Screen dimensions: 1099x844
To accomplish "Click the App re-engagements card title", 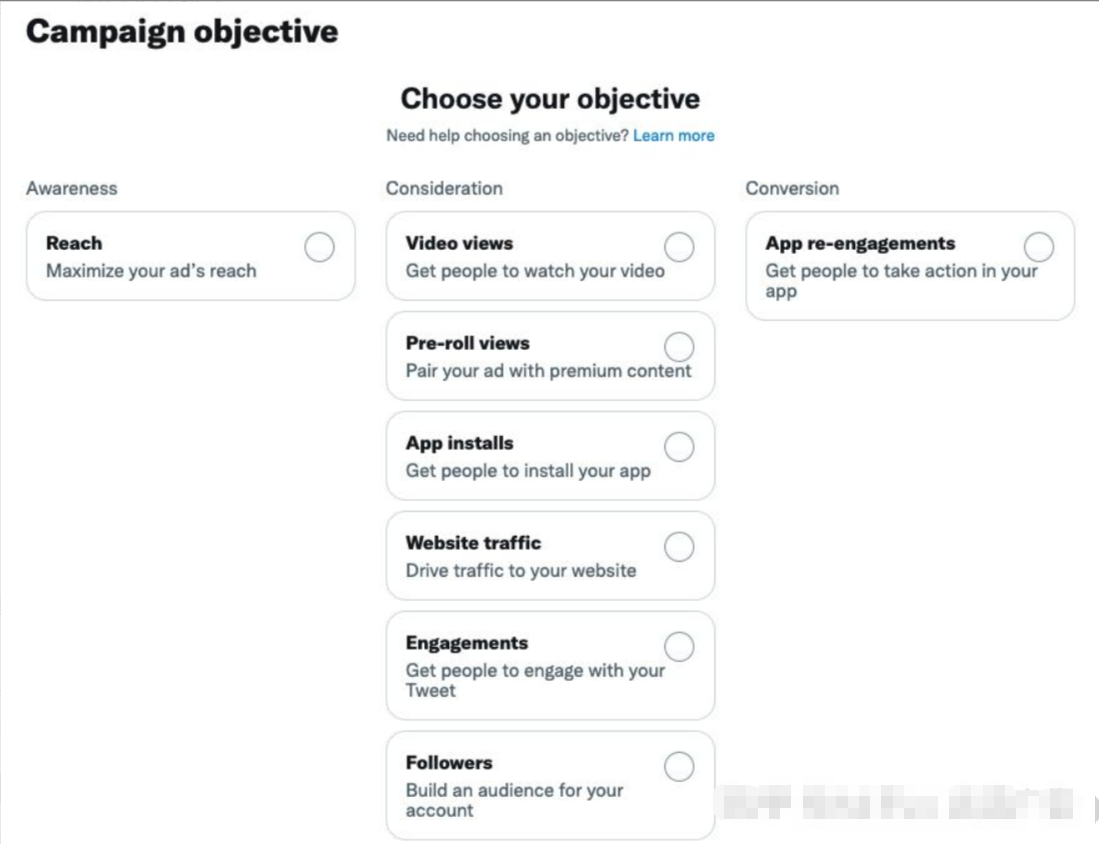I will 860,243.
